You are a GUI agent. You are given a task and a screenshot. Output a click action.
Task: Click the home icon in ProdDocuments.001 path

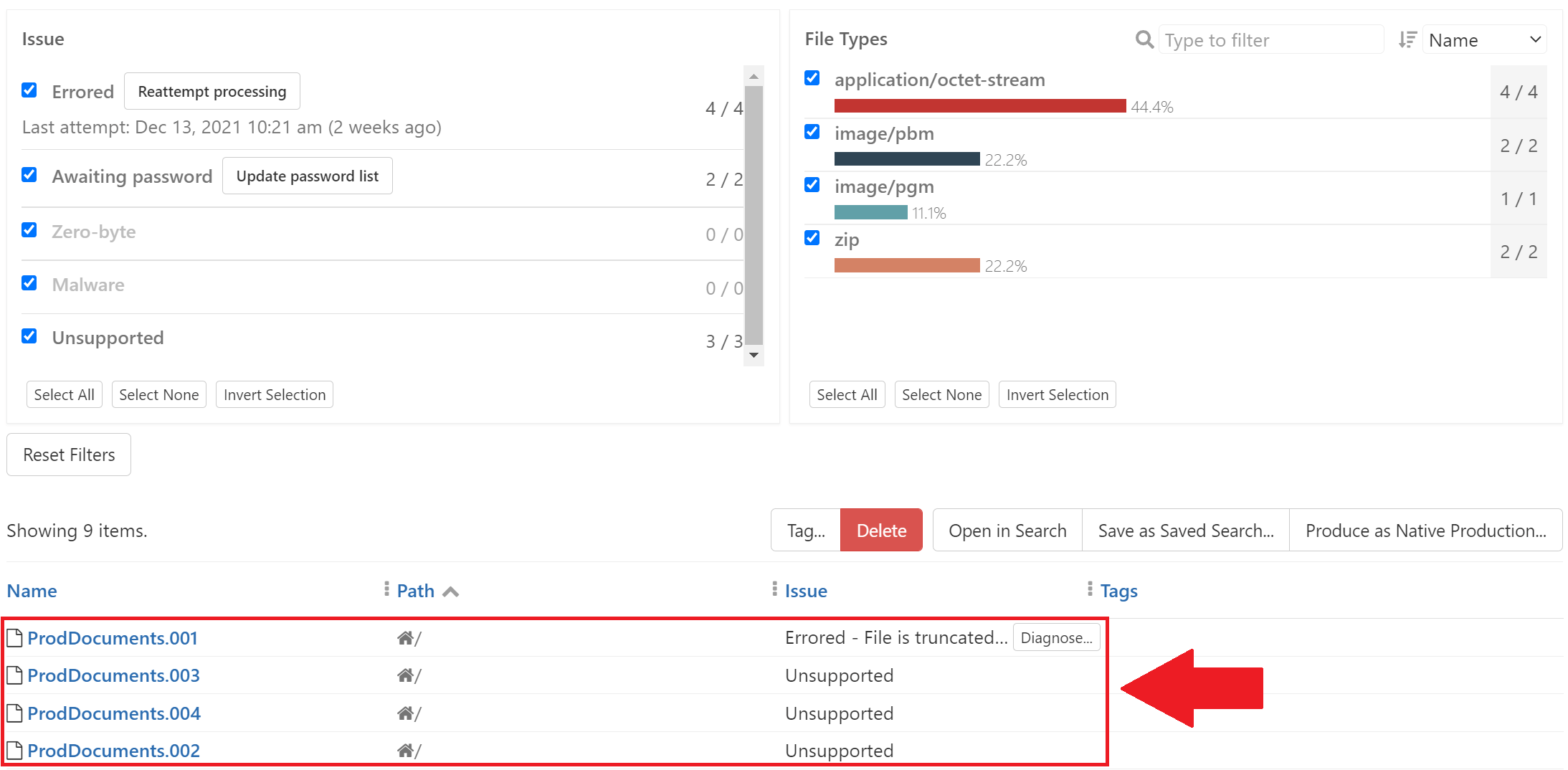click(x=406, y=637)
